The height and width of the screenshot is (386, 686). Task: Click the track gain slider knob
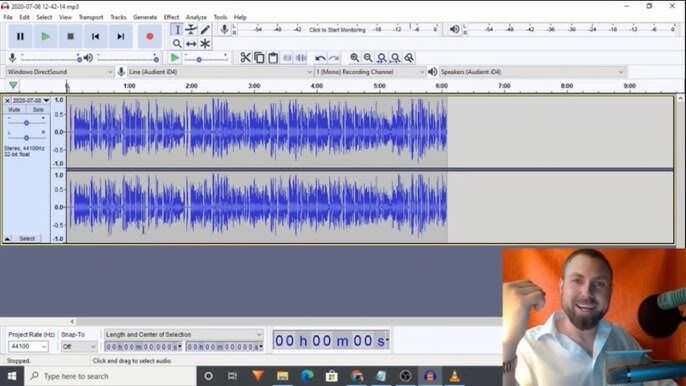[26, 123]
